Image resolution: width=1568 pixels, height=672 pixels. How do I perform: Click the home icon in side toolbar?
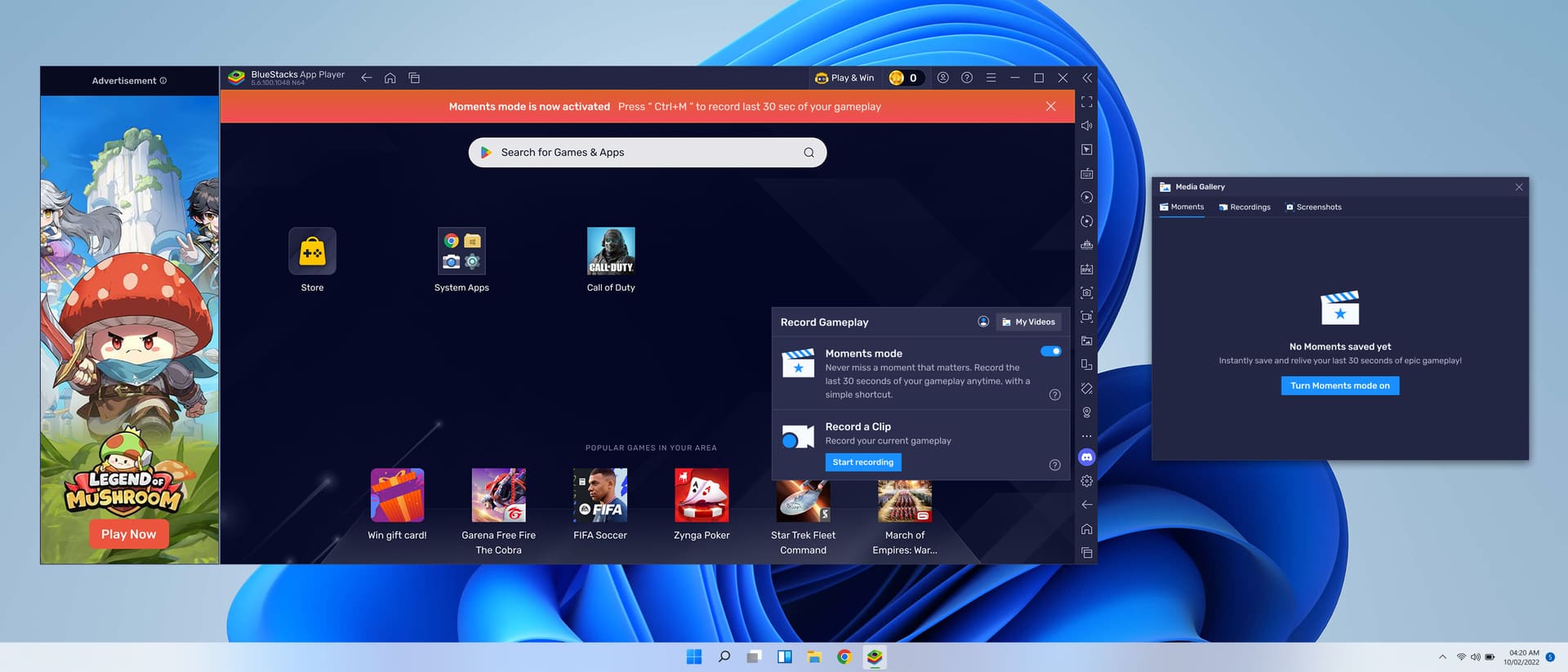(x=1086, y=529)
